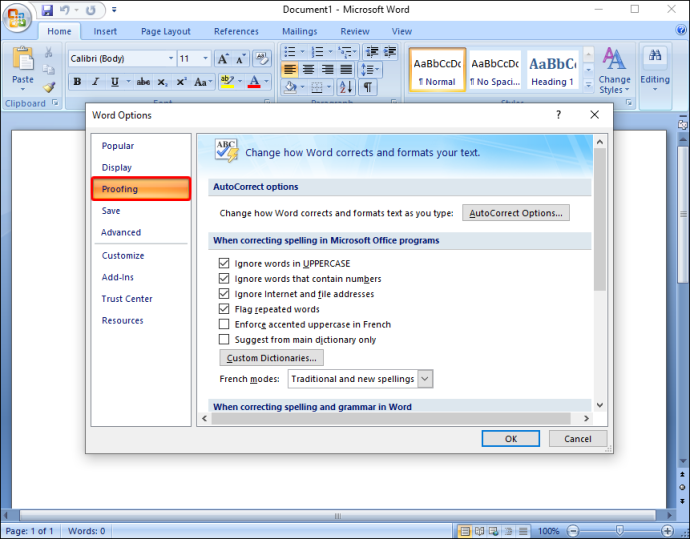Apply Subscript formatting
690x539 pixels.
tap(162, 82)
